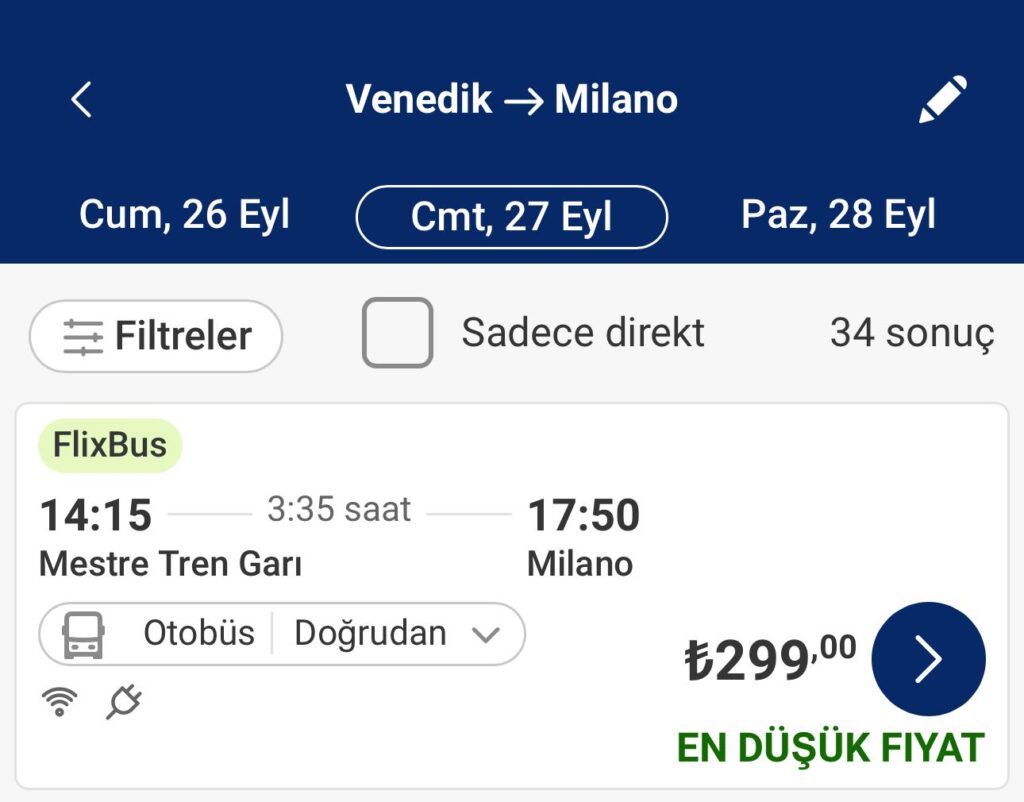This screenshot has height=802, width=1024.
Task: Tap the power outlet amenity icon
Action: coord(124,701)
